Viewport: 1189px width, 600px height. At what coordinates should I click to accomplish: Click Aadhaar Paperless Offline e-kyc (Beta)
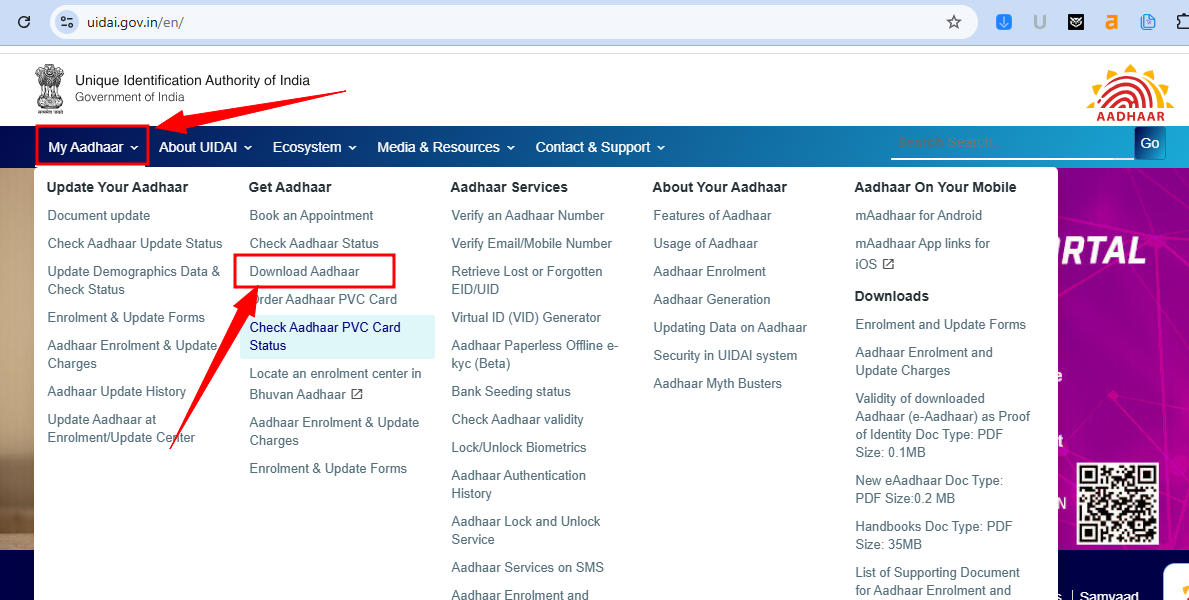[x=535, y=354]
